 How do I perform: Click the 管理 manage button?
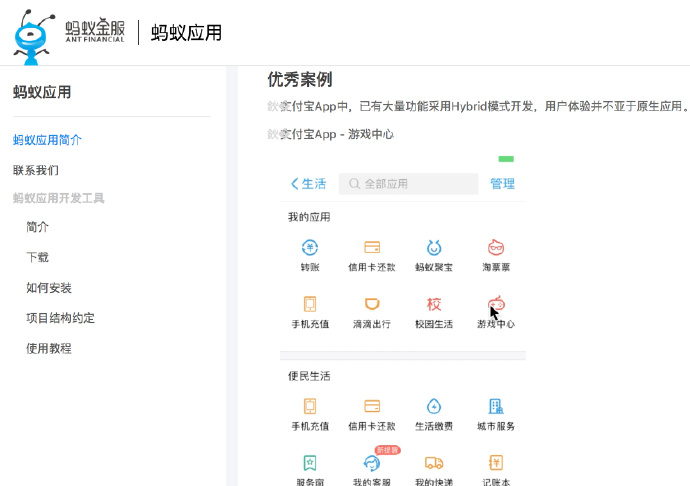pyautogui.click(x=503, y=184)
